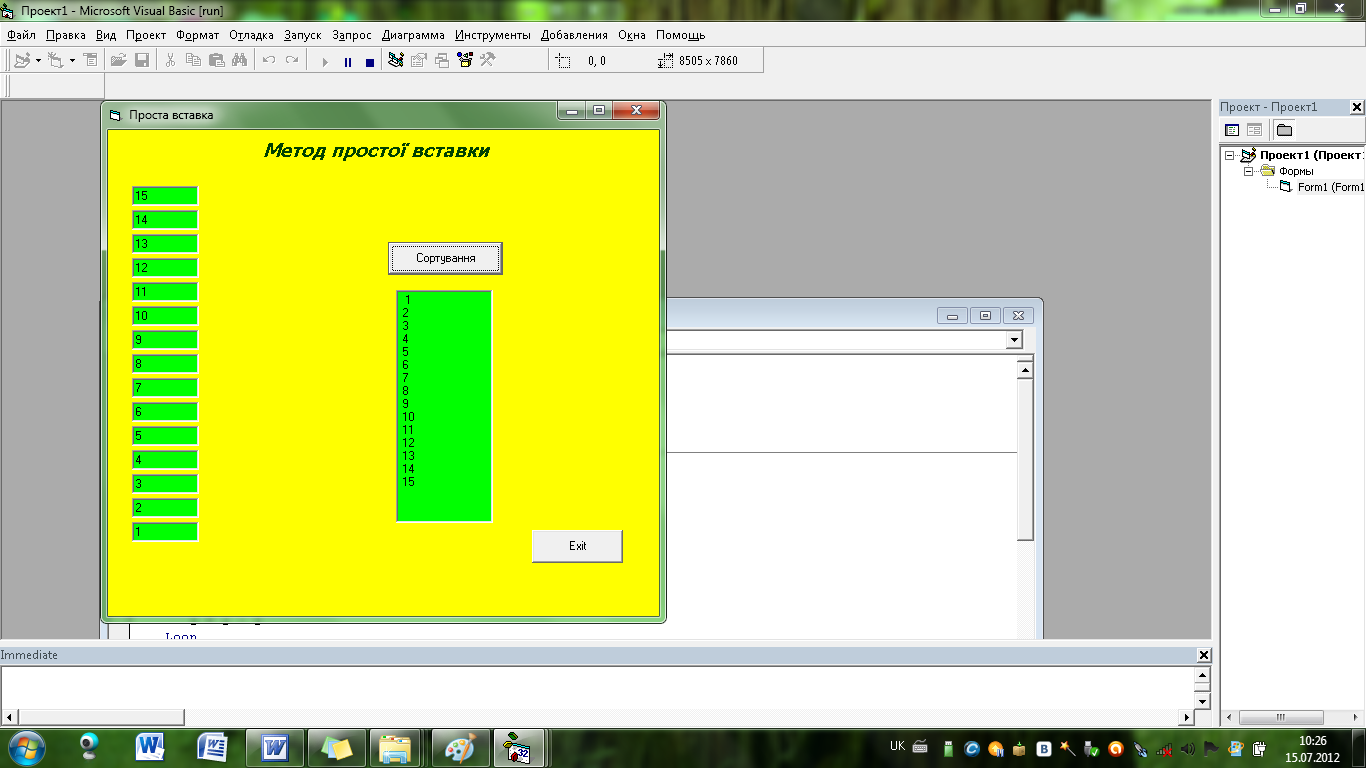
Task: Click the Exit button on form
Action: point(577,546)
